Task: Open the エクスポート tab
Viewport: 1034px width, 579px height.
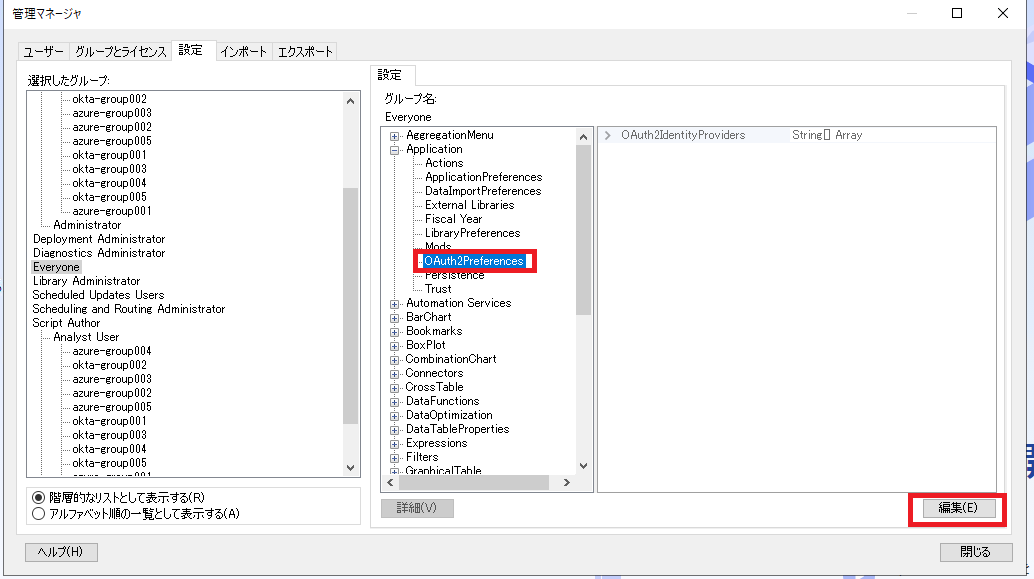Action: click(305, 51)
